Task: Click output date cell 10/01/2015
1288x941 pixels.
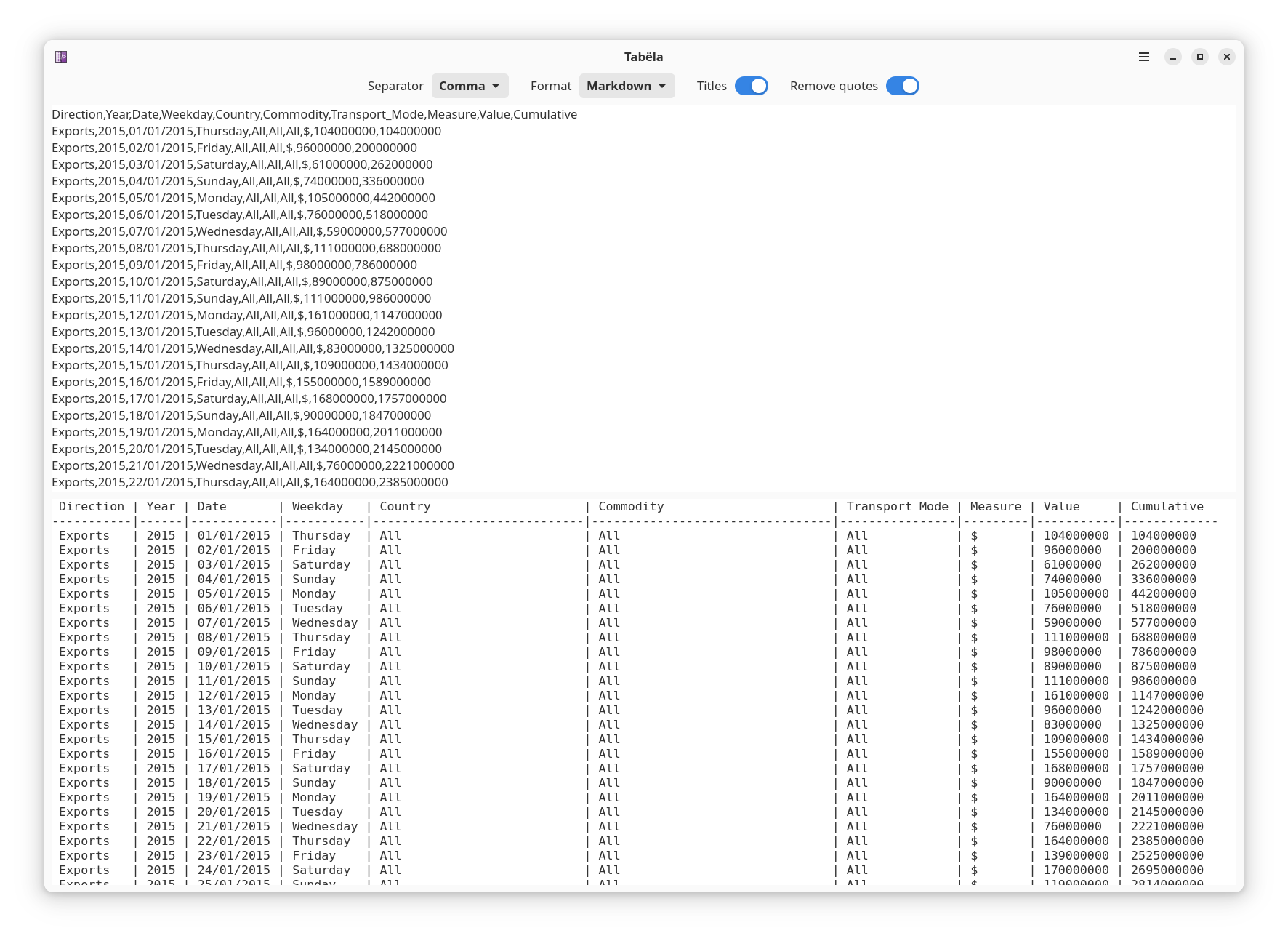Action: pyautogui.click(x=233, y=666)
